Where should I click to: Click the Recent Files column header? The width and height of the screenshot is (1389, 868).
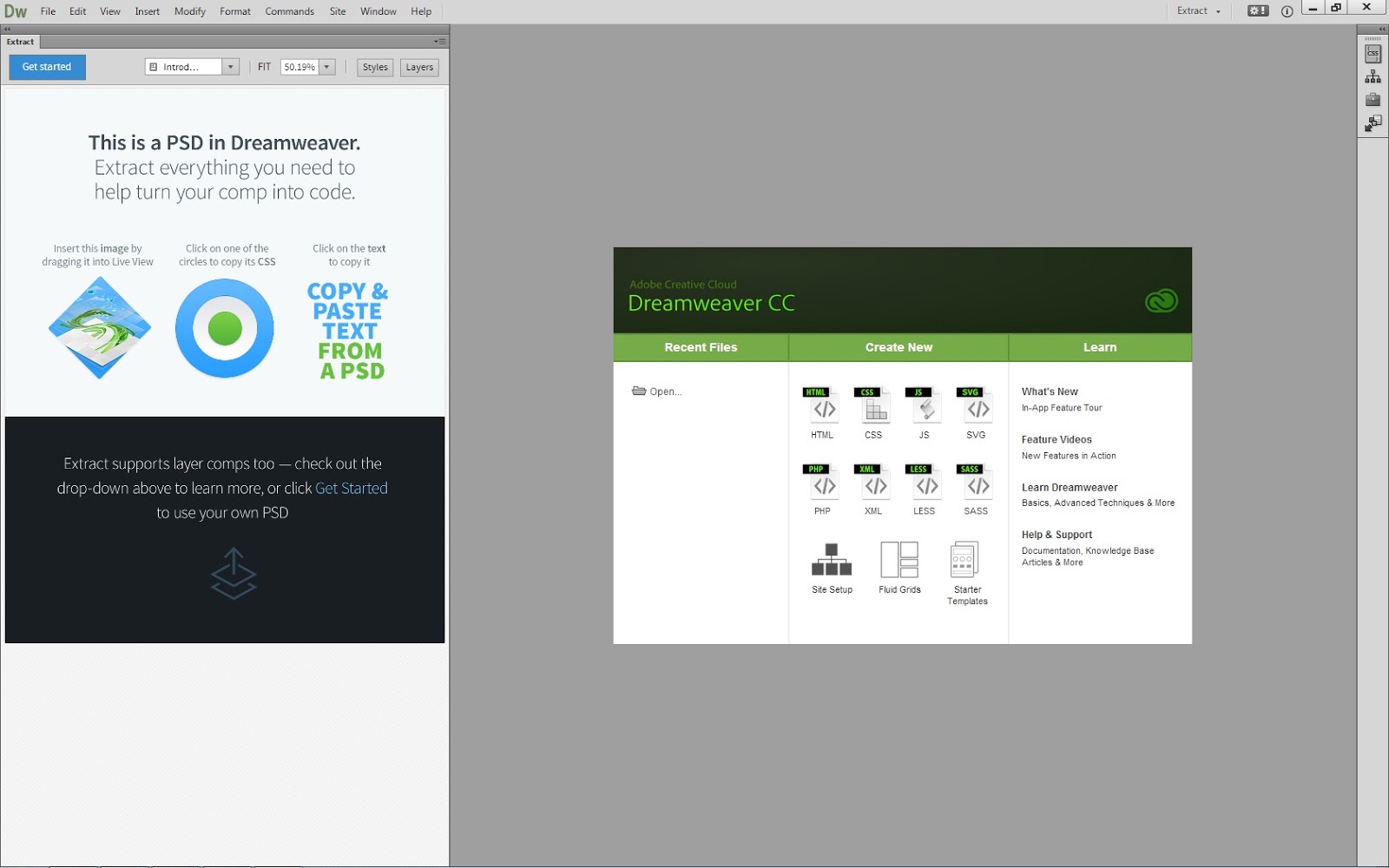[701, 347]
